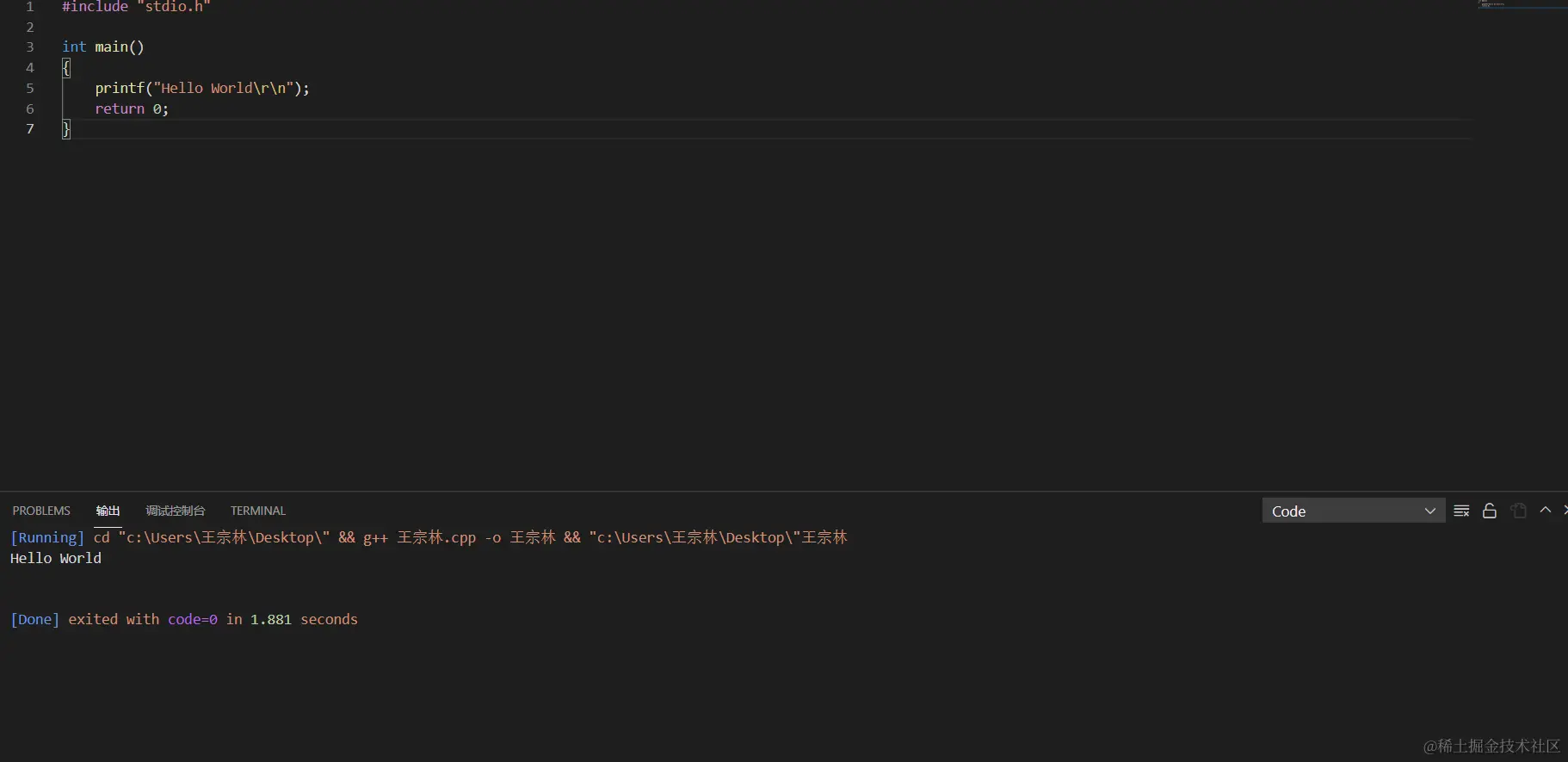Click the open output in editor icon
This screenshot has height=762, width=1568.
1519,511
